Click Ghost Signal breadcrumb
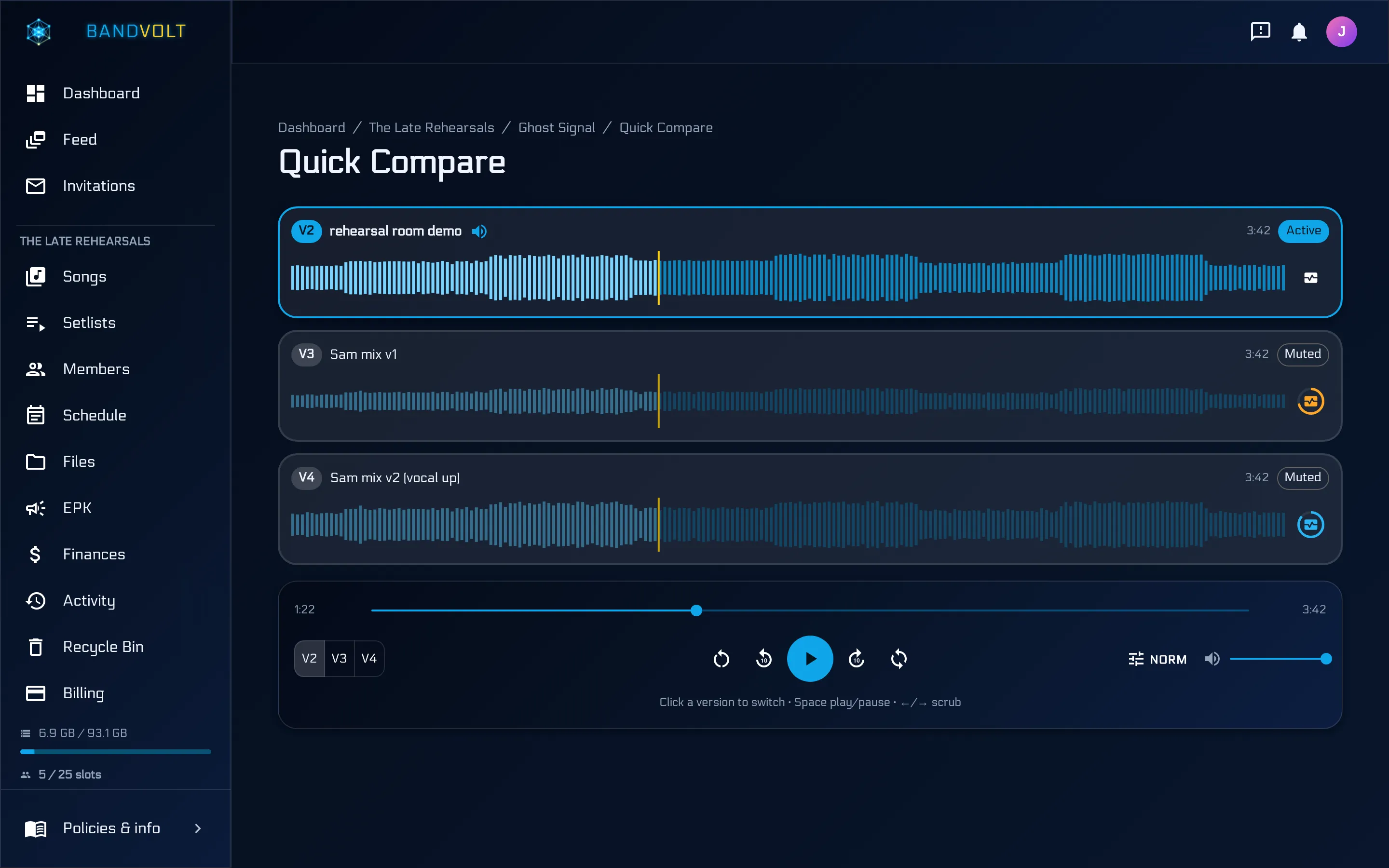The image size is (1389, 868). coord(556,127)
